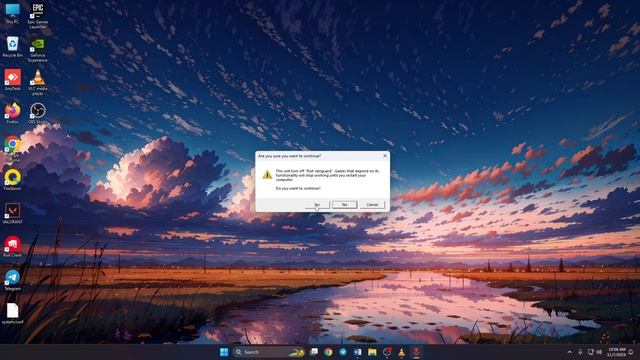640x360 pixels.
Task: Select the Recycle Bin desktop icon
Action: click(12, 47)
